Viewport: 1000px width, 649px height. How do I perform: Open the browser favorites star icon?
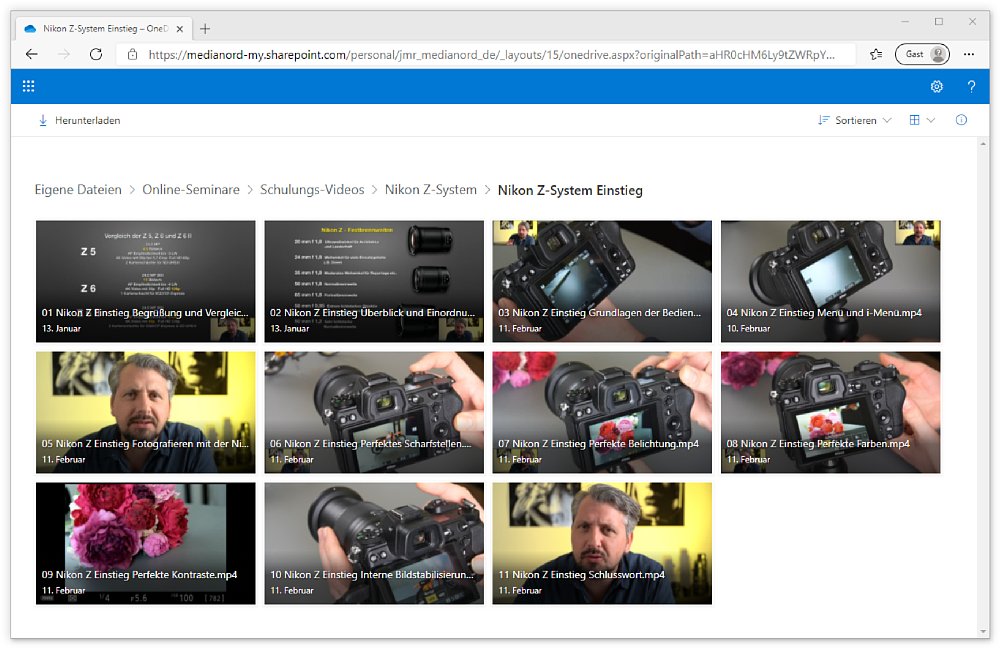[876, 54]
